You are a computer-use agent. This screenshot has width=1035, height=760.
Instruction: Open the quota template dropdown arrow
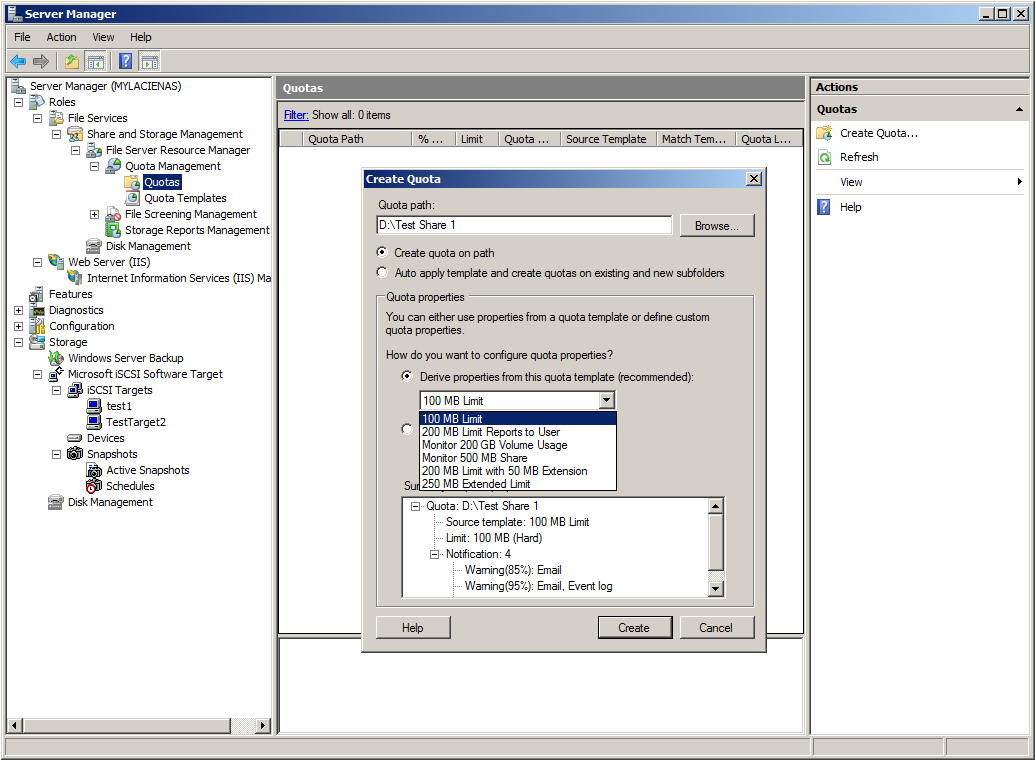(607, 400)
